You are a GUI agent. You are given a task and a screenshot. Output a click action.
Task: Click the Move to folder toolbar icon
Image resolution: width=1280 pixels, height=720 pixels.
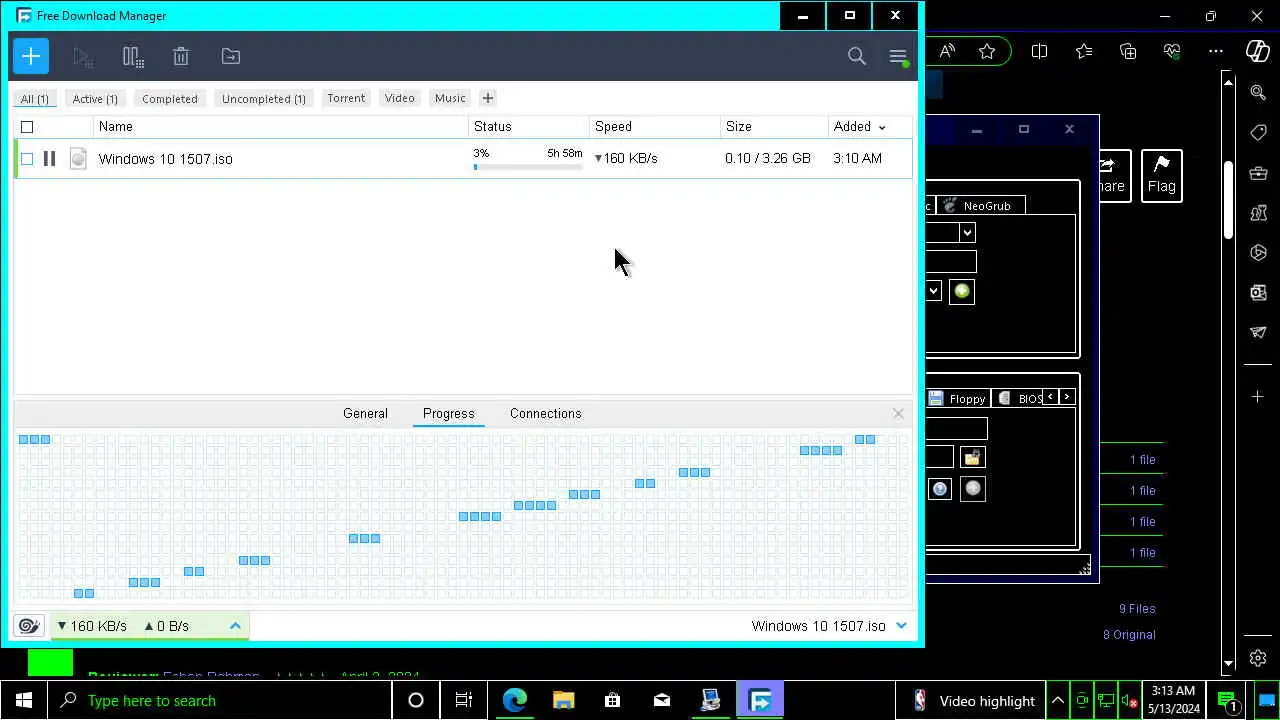[x=231, y=56]
